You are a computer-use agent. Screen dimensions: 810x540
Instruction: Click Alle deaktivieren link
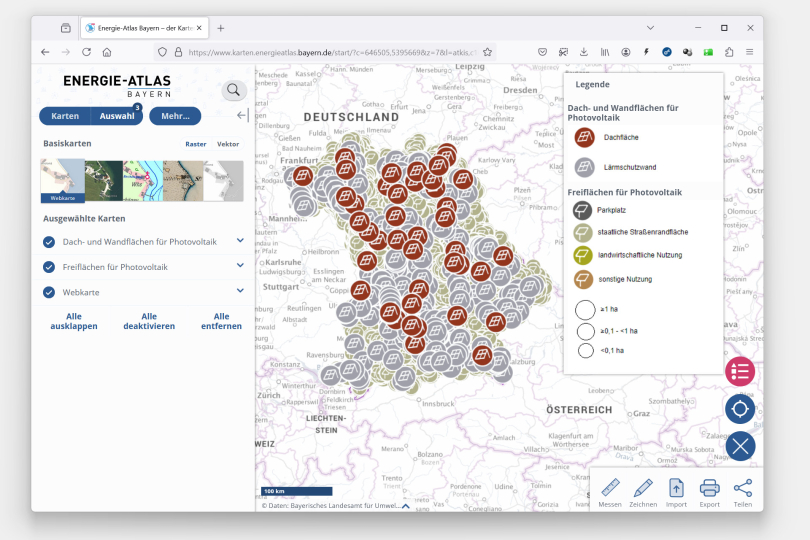tap(149, 321)
